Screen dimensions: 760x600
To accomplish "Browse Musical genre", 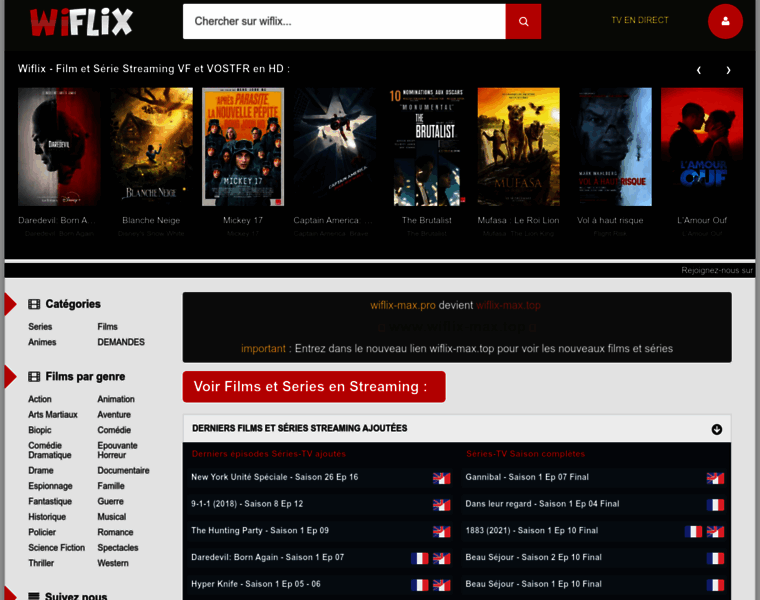I will point(111,517).
